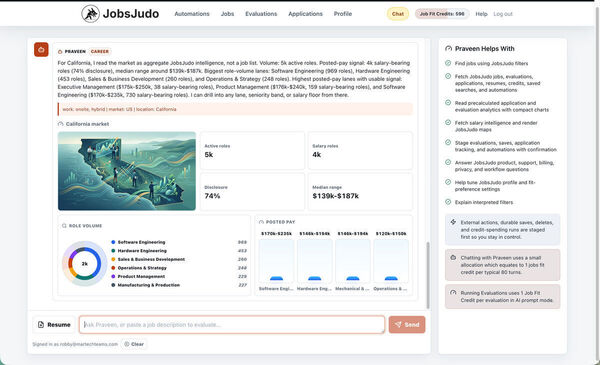Click the Clear chat button

(134, 344)
